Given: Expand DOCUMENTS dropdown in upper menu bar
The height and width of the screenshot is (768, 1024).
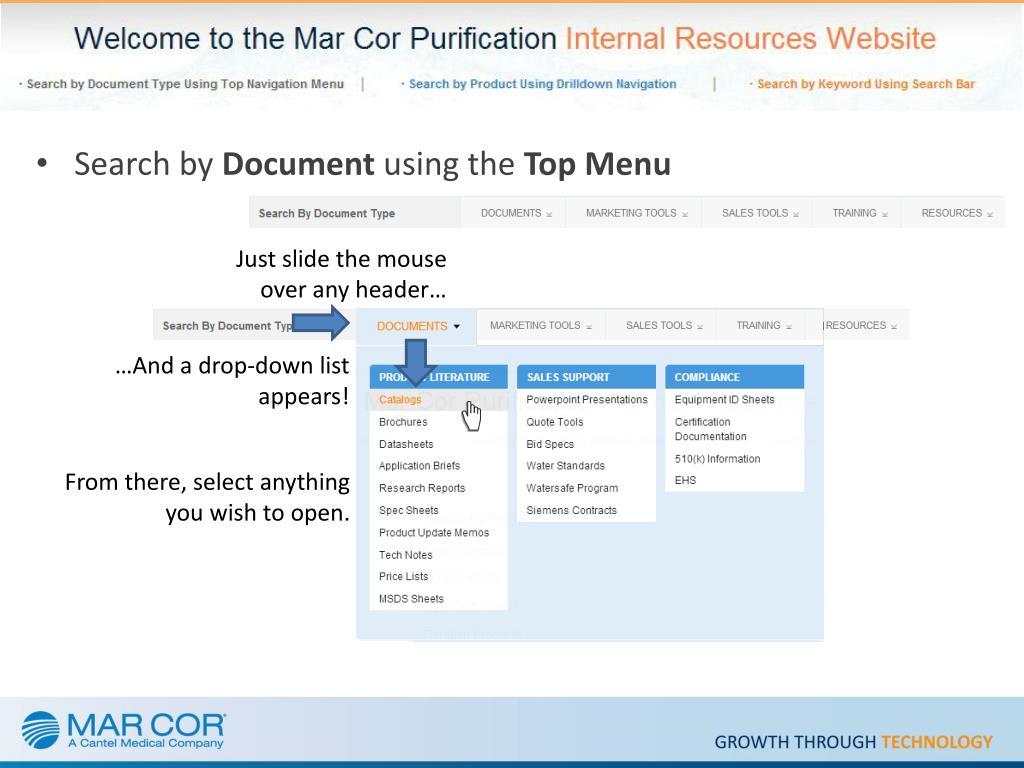Looking at the screenshot, I should coord(516,213).
